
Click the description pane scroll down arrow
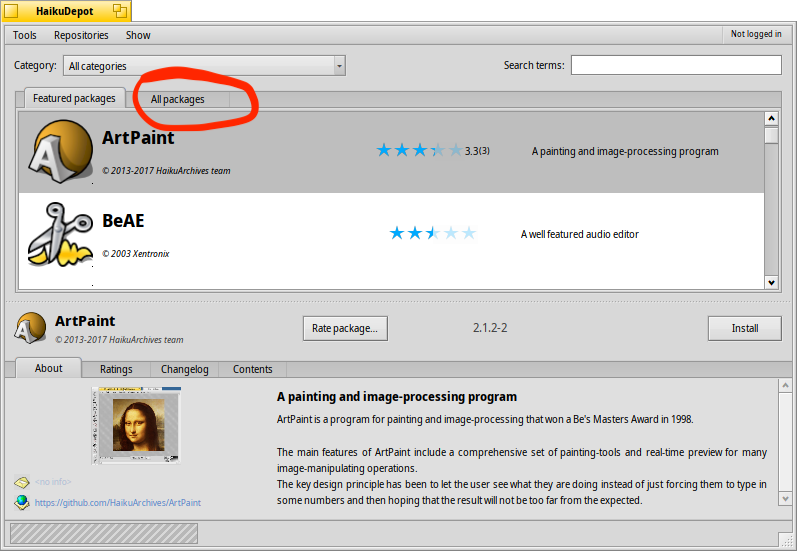[785, 499]
